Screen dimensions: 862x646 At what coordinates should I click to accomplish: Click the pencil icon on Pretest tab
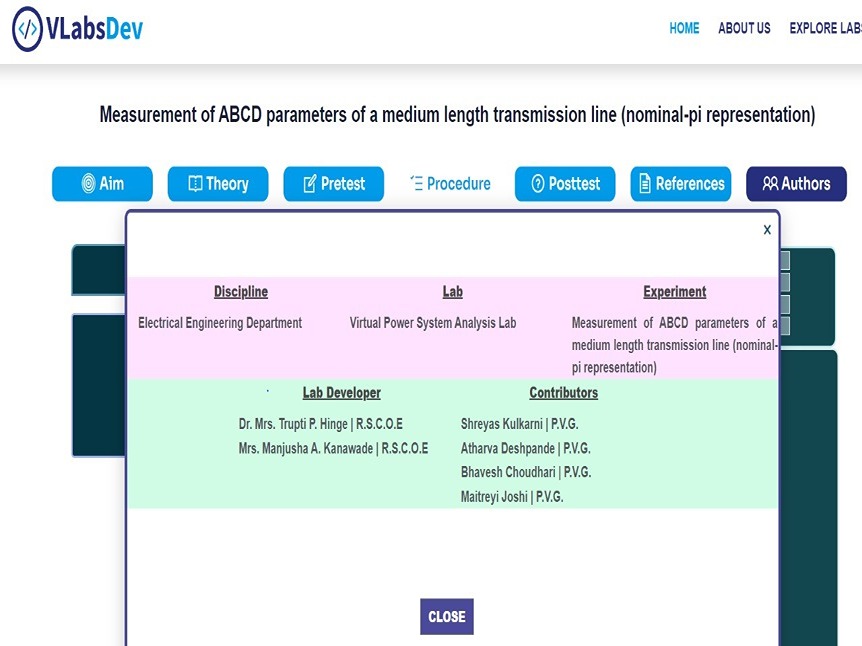pos(310,184)
